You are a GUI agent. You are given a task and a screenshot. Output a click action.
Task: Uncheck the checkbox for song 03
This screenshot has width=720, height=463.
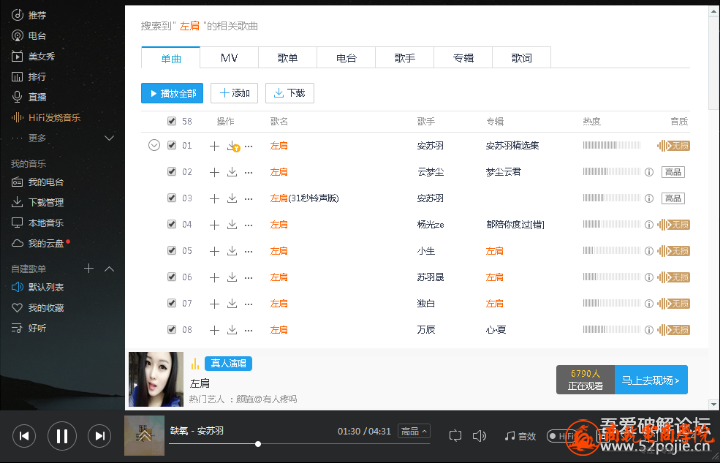pyautogui.click(x=172, y=198)
